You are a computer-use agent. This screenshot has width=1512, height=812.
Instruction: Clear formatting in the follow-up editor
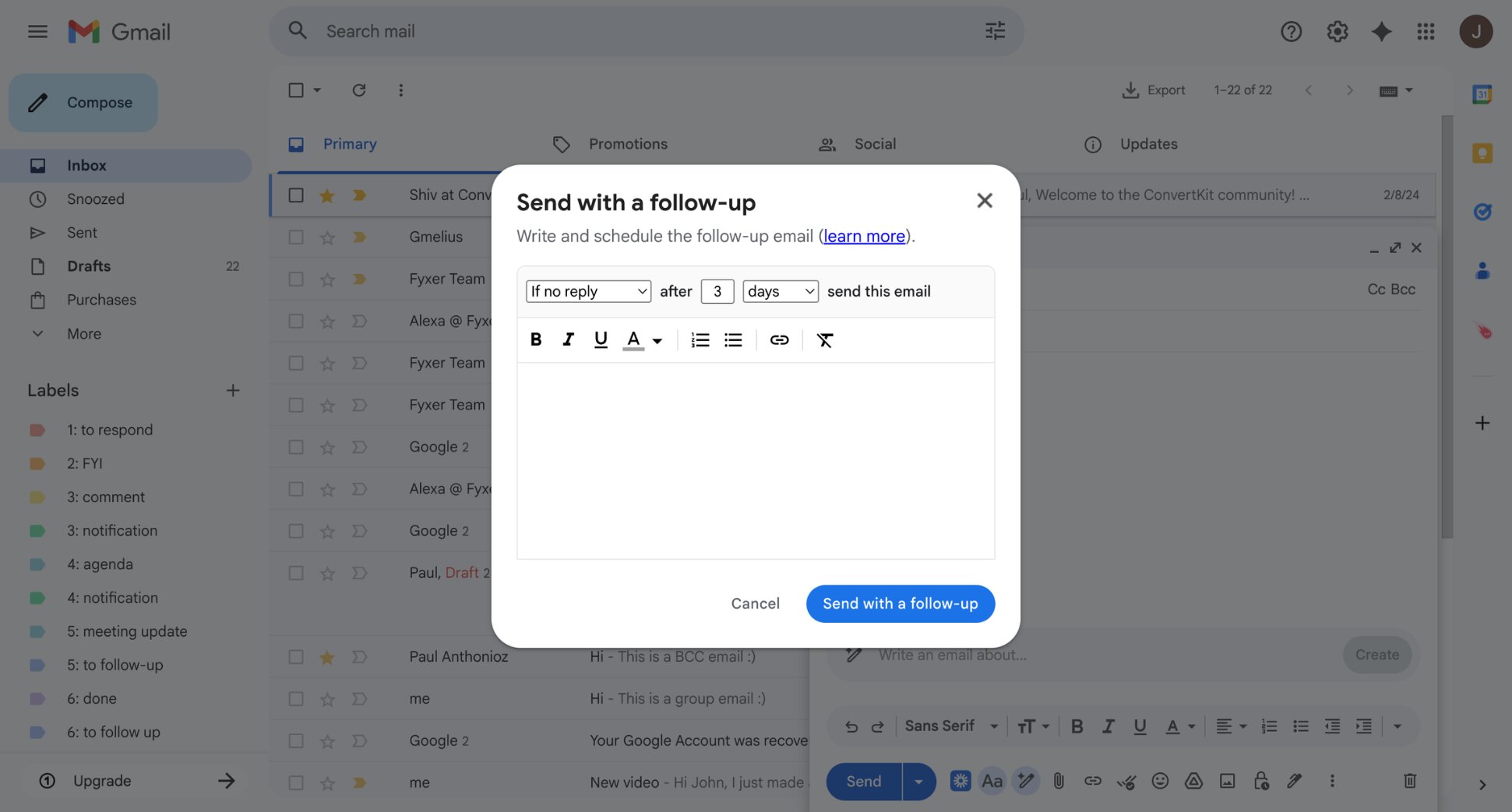pyautogui.click(x=824, y=339)
